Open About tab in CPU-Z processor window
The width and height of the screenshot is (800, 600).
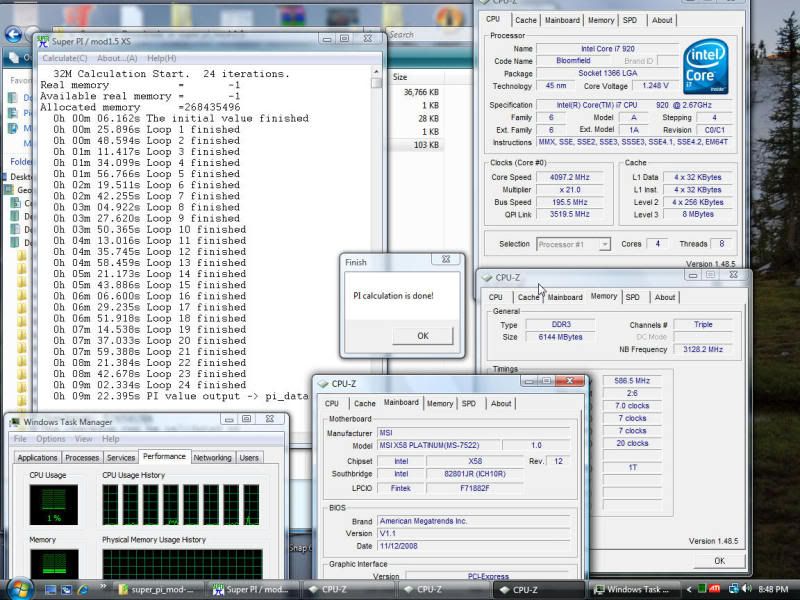coord(662,20)
